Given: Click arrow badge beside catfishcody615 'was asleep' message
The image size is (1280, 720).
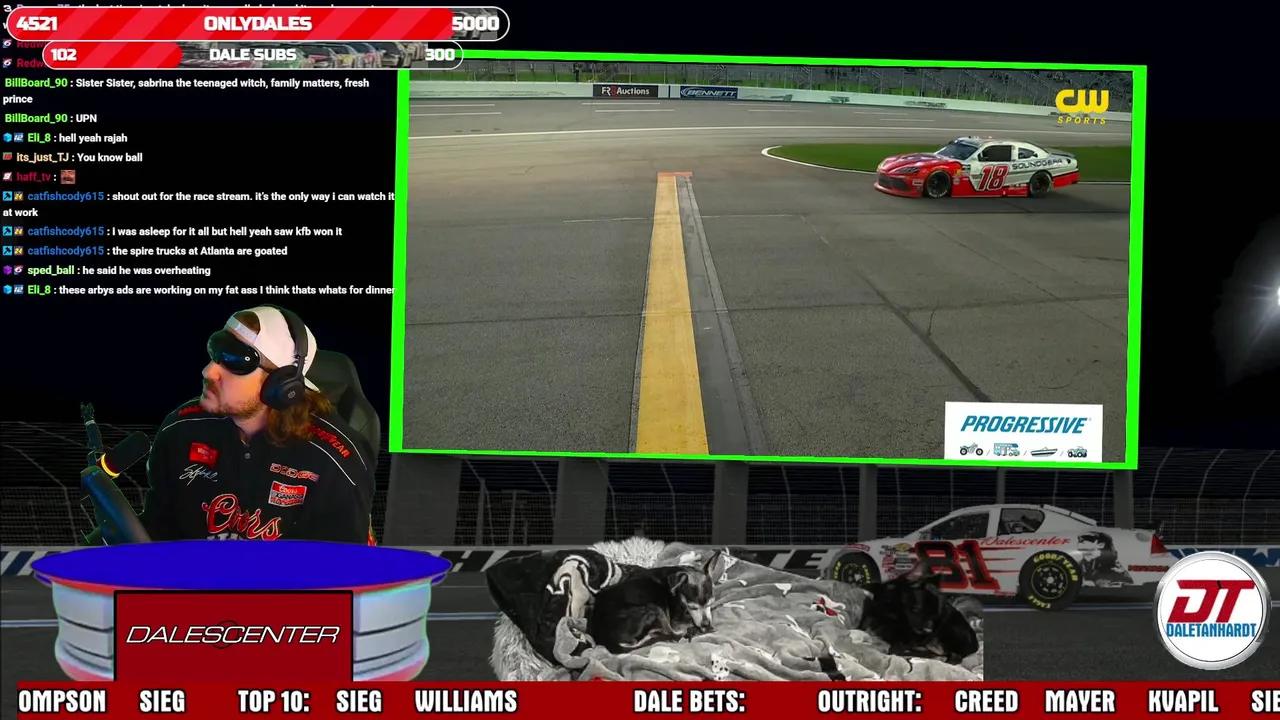Looking at the screenshot, I should [8, 231].
